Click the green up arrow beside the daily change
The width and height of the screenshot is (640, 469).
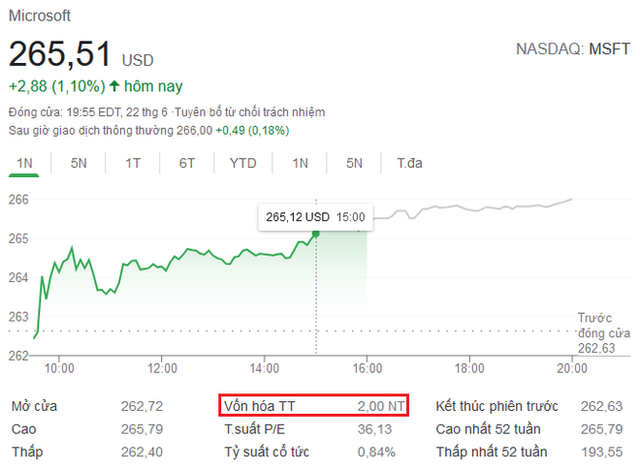tap(115, 86)
